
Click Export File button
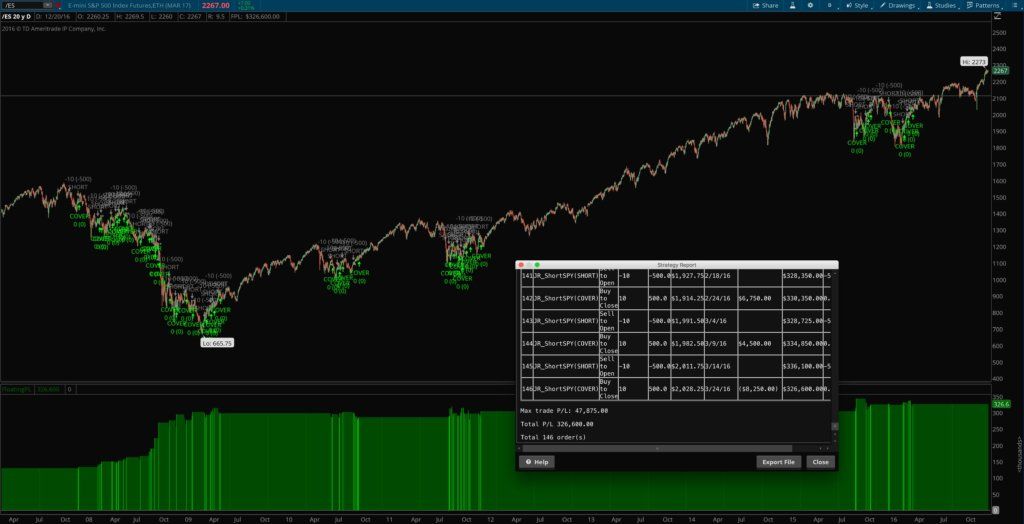[779, 462]
